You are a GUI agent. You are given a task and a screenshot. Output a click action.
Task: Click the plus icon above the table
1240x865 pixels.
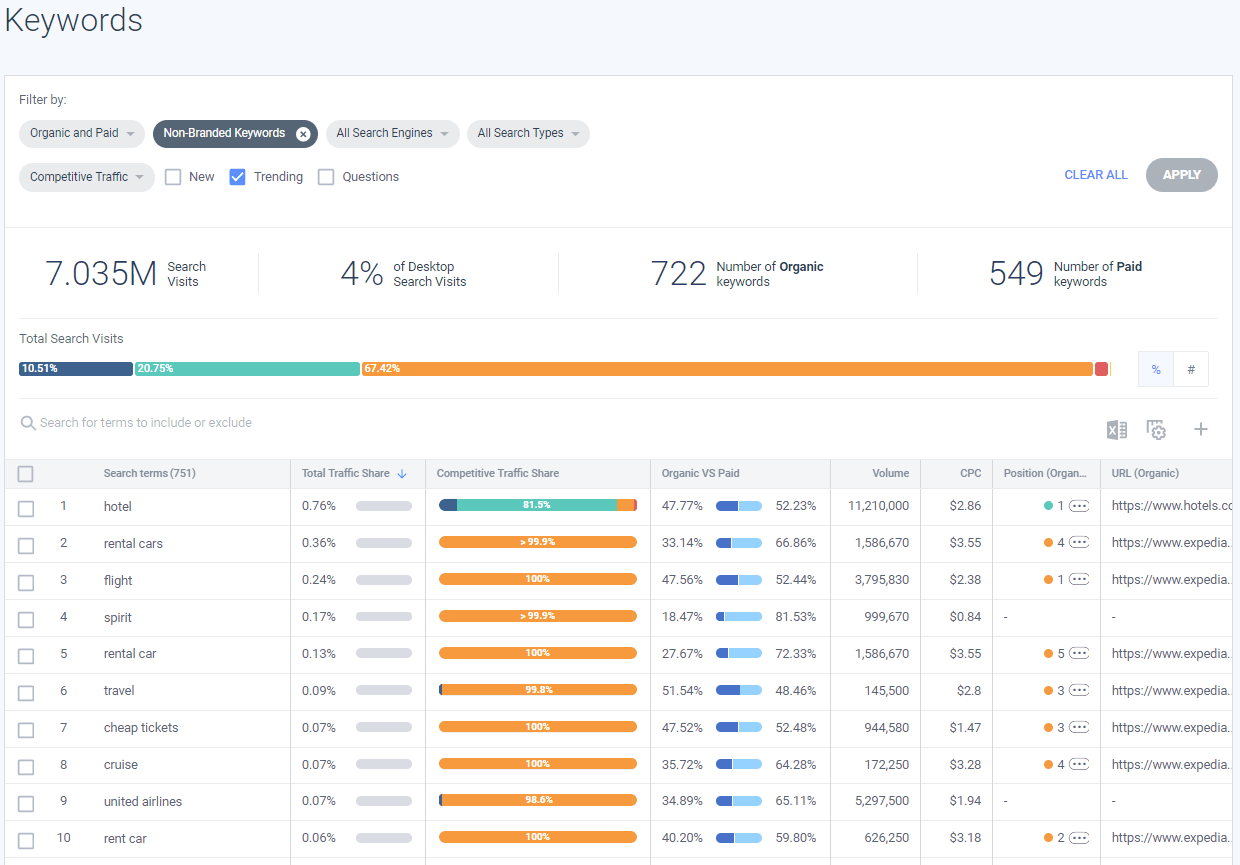1201,430
